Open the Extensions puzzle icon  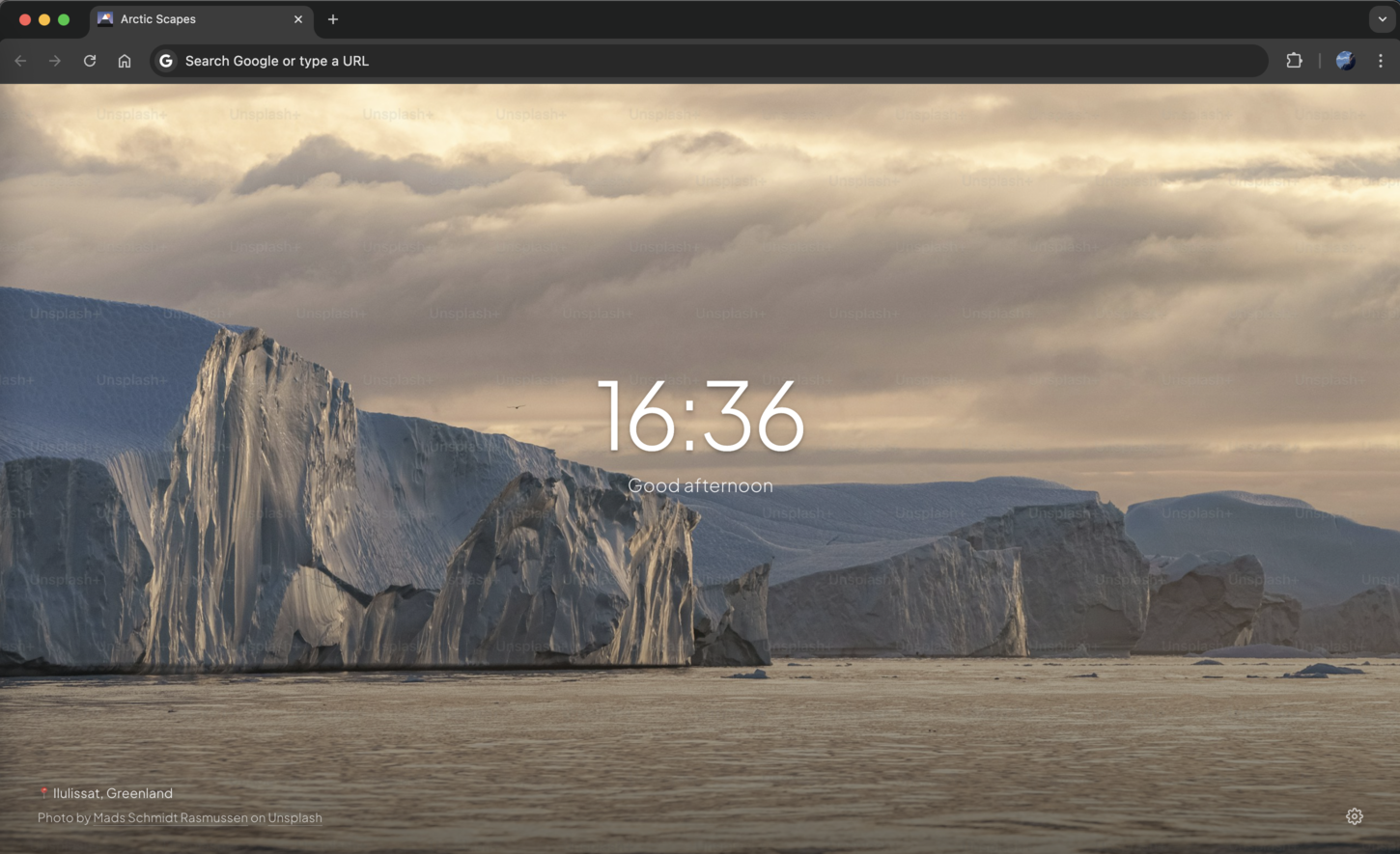(x=1294, y=61)
